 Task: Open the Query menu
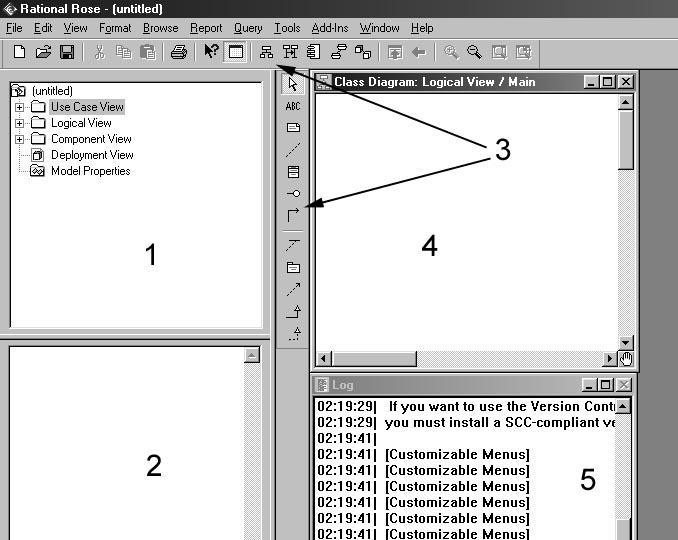tap(248, 28)
